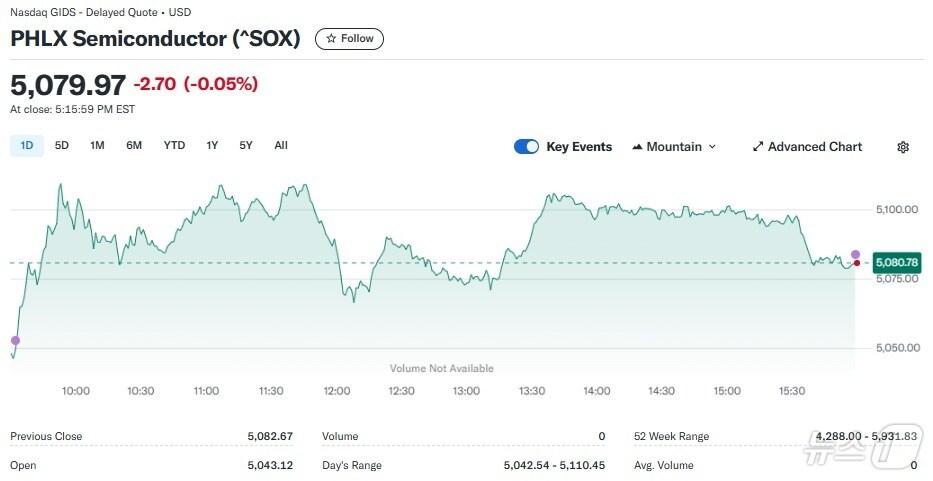Click purple event marker near chart end
Image resolution: width=933 pixels, height=481 pixels.
pos(855,255)
